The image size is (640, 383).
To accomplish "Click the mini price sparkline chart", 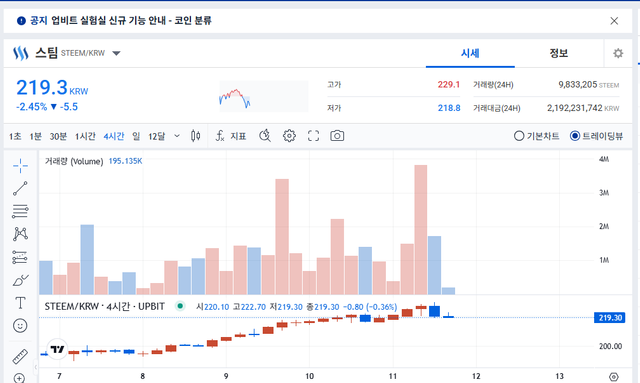I will (264, 96).
